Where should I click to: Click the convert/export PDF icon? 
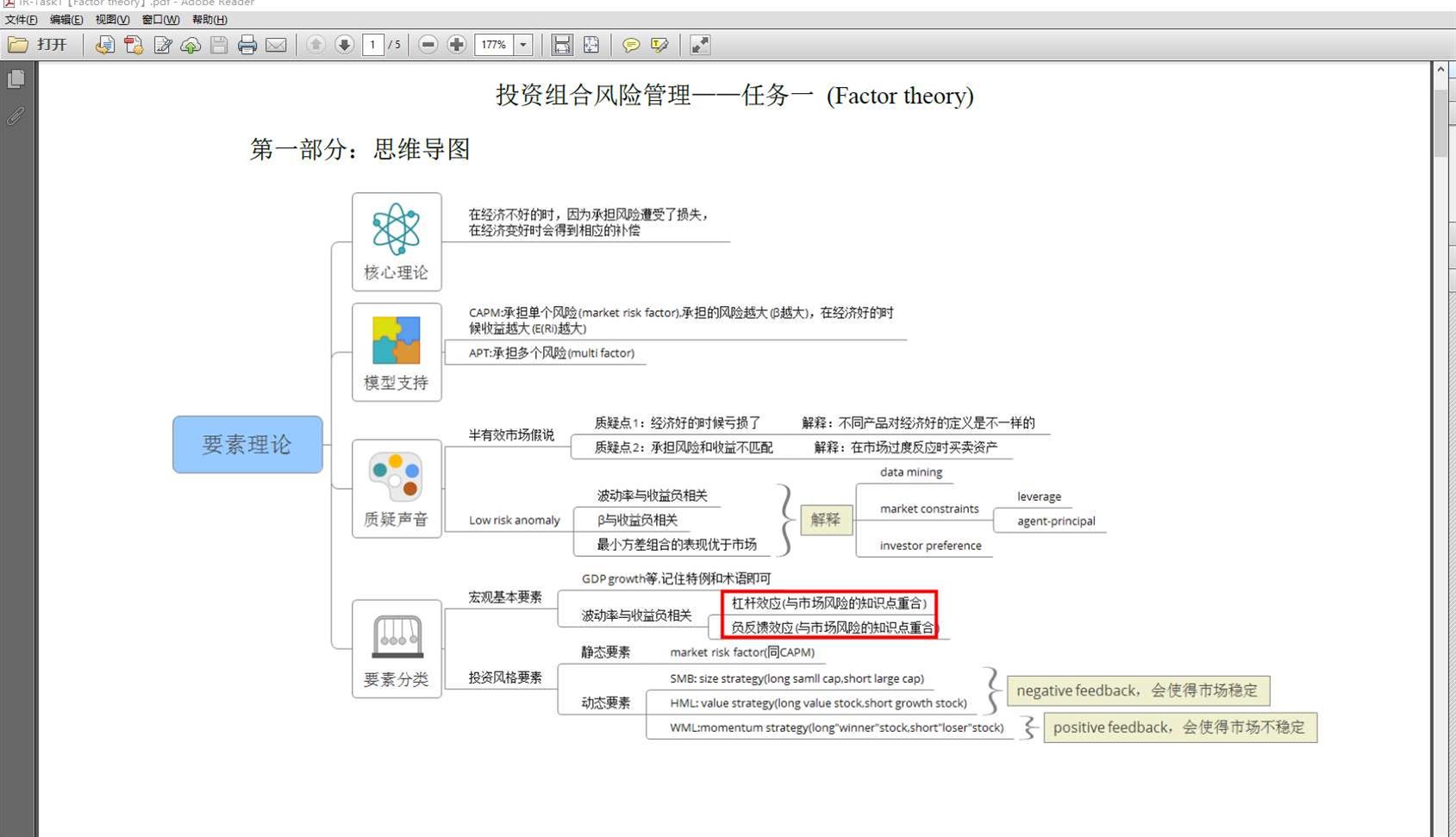click(x=105, y=45)
